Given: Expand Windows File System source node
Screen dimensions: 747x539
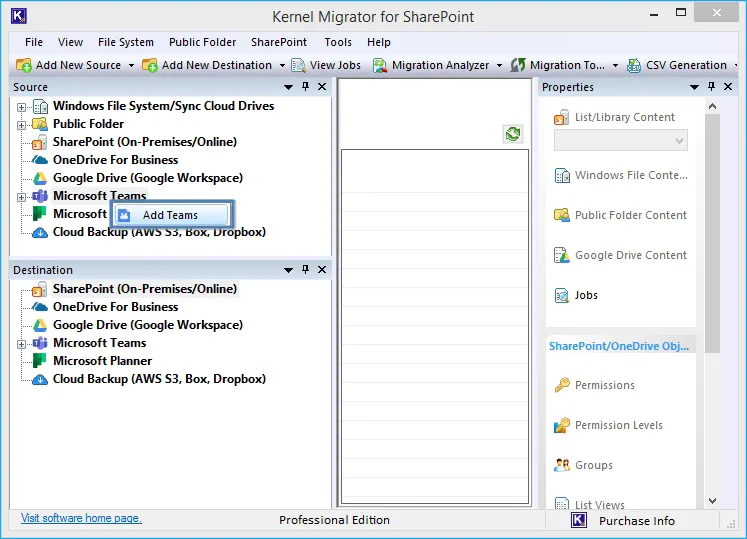Looking at the screenshot, I should click(22, 106).
